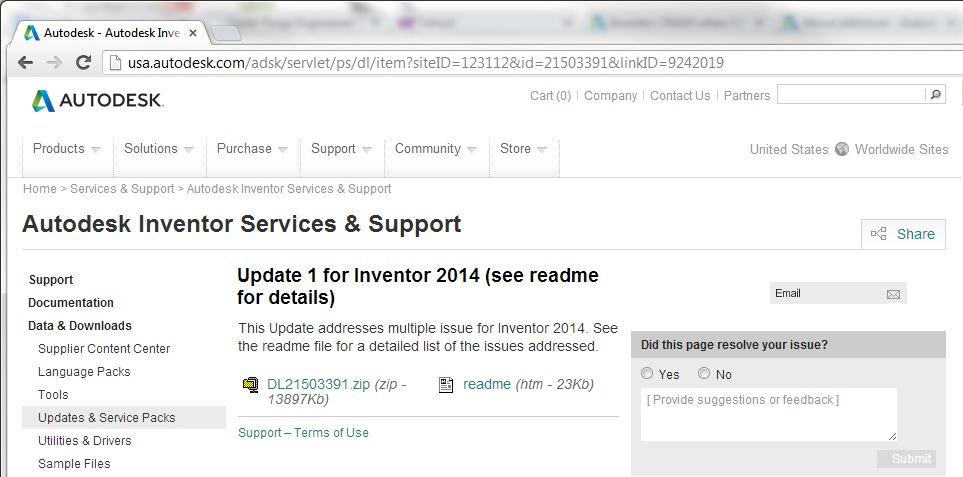Select Updates & Service Packs sidebar item
The height and width of the screenshot is (477, 963).
pyautogui.click(x=124, y=417)
